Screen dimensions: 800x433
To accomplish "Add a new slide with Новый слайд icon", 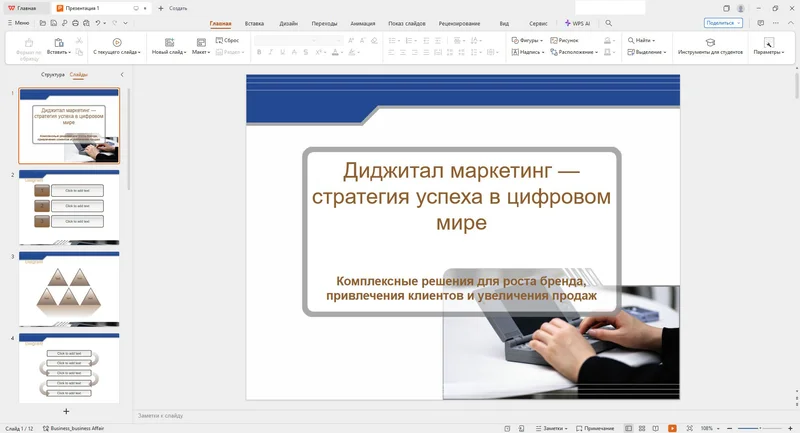I will 169,43.
